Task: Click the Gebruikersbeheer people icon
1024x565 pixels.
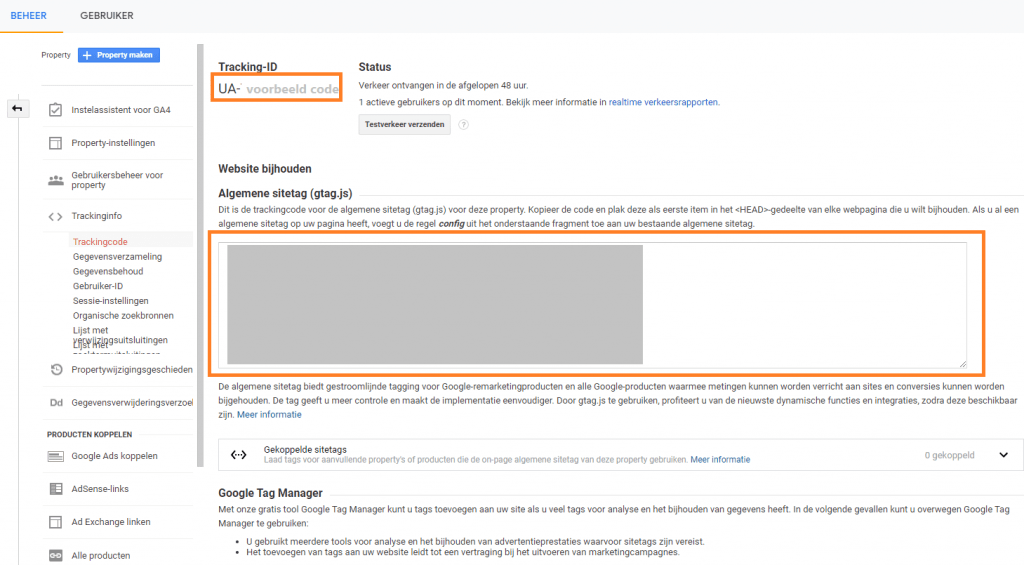Action: click(x=56, y=180)
